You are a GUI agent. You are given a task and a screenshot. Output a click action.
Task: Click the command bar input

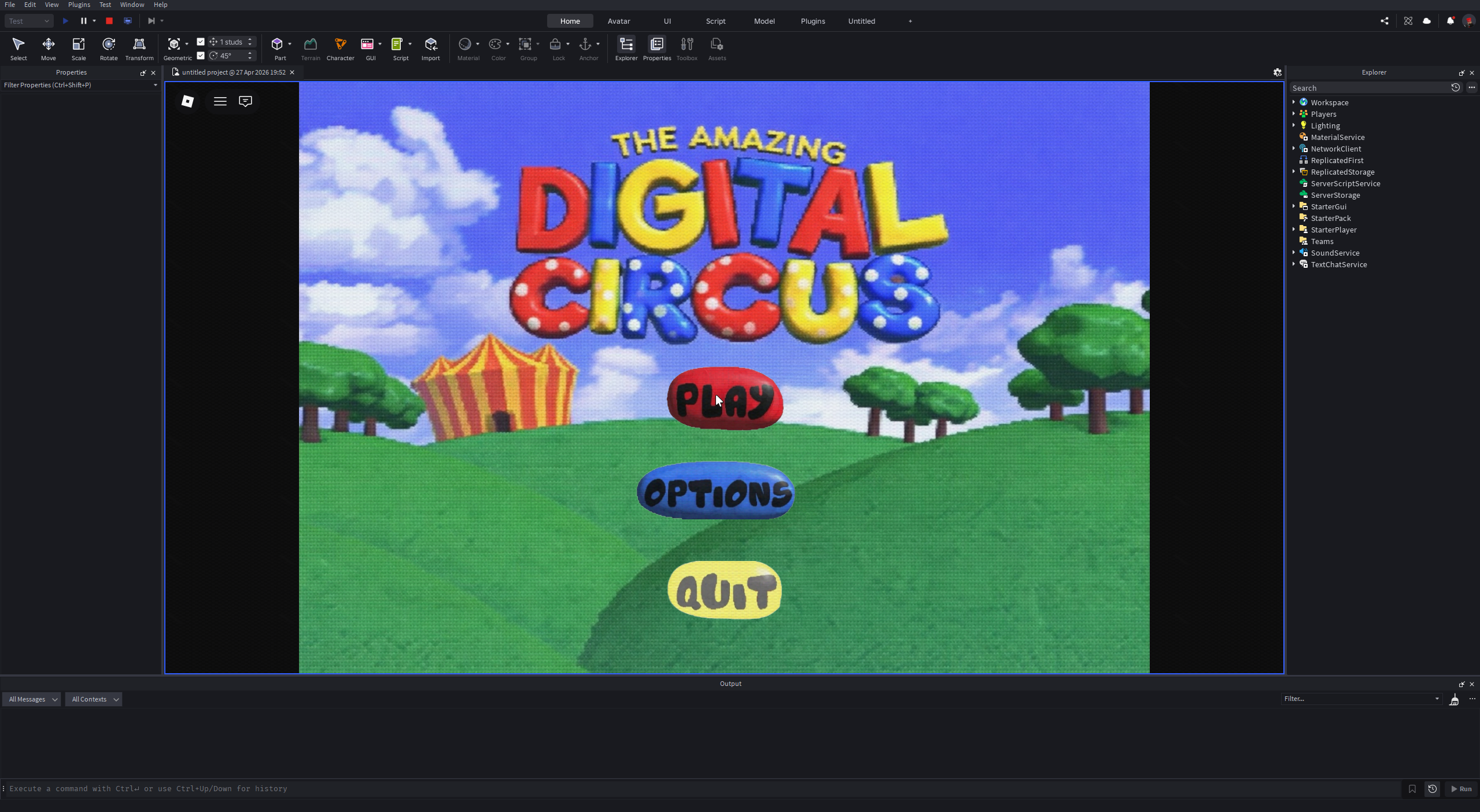click(x=703, y=789)
